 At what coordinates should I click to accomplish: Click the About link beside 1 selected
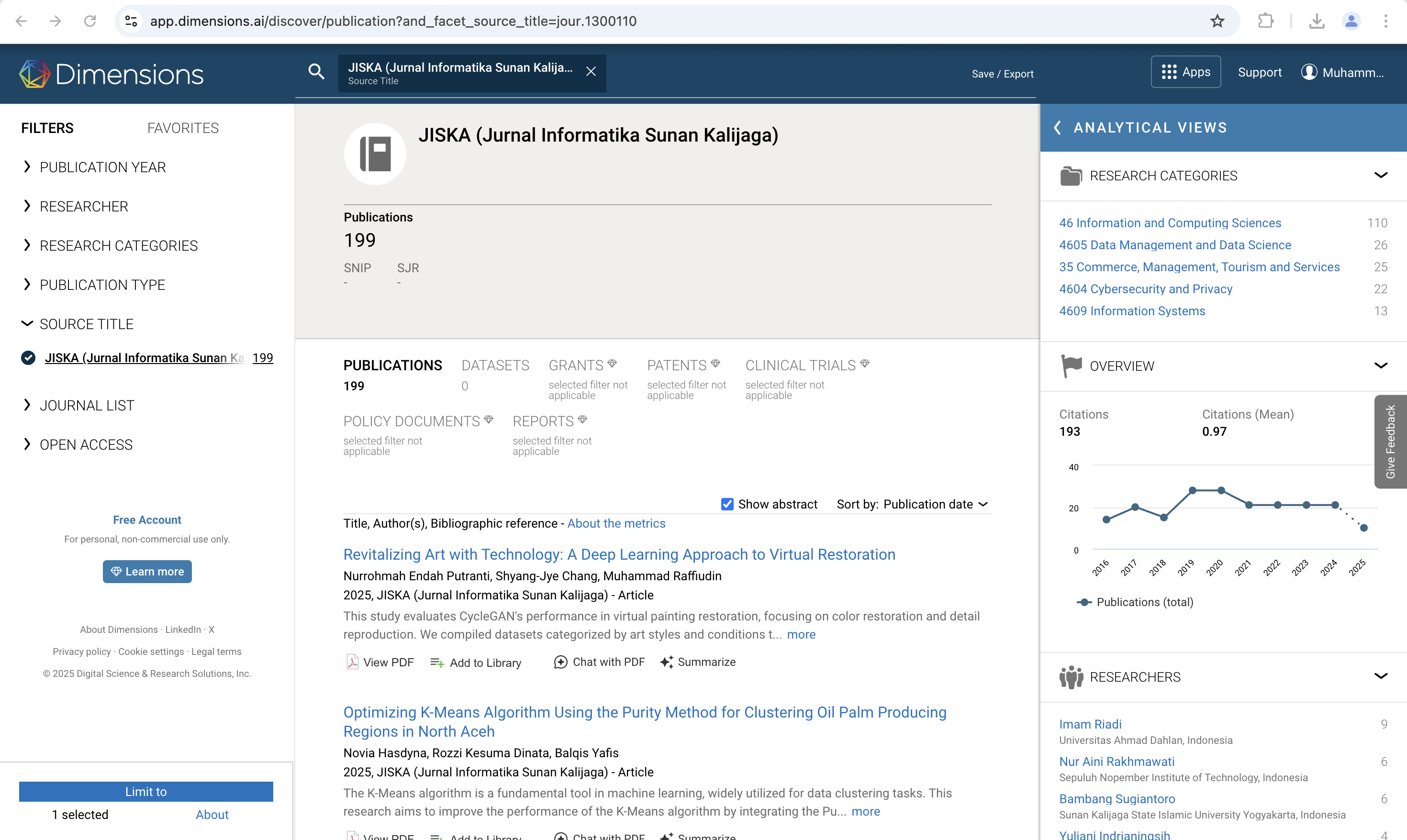coord(212,815)
